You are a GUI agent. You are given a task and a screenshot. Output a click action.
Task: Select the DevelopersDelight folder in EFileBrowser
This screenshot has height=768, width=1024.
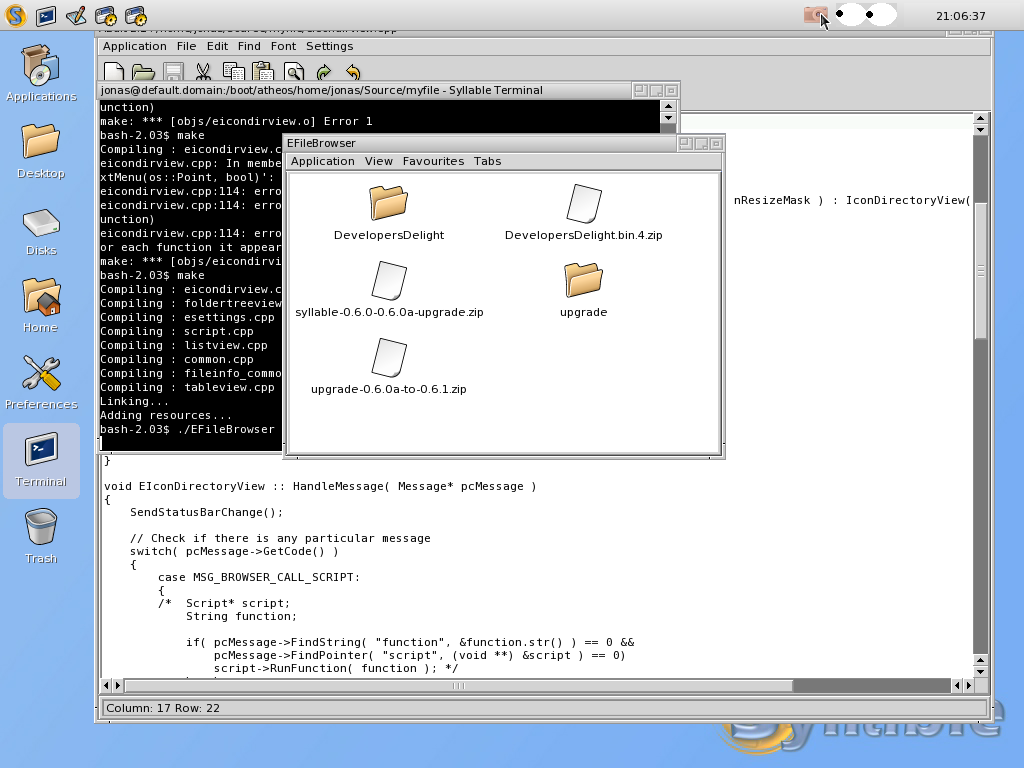(x=389, y=213)
